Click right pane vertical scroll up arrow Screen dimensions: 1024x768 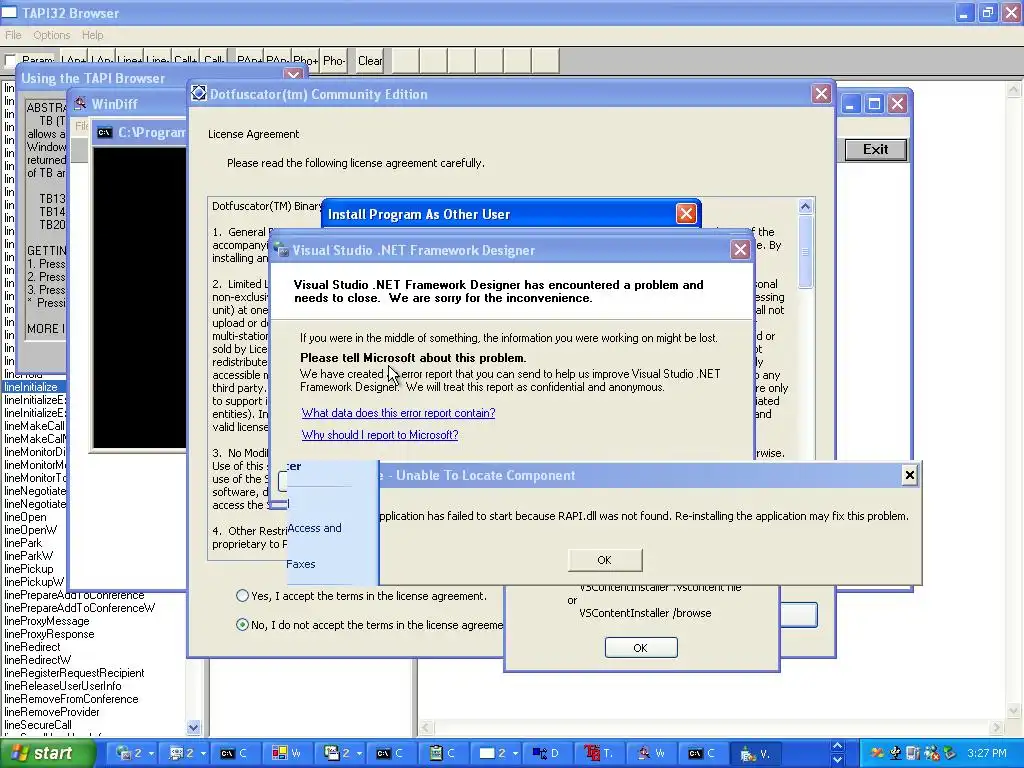click(1014, 89)
